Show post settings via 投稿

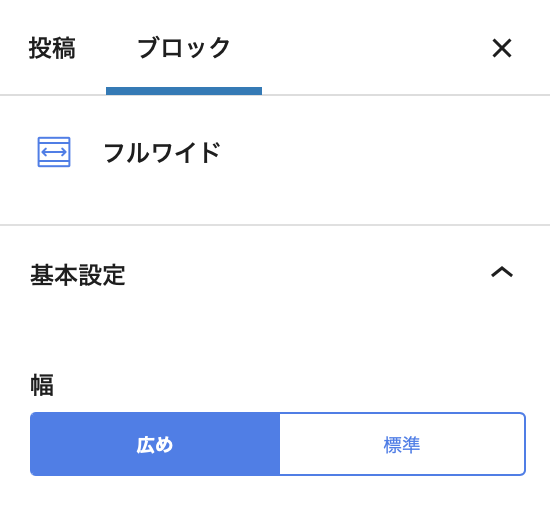(x=52, y=48)
